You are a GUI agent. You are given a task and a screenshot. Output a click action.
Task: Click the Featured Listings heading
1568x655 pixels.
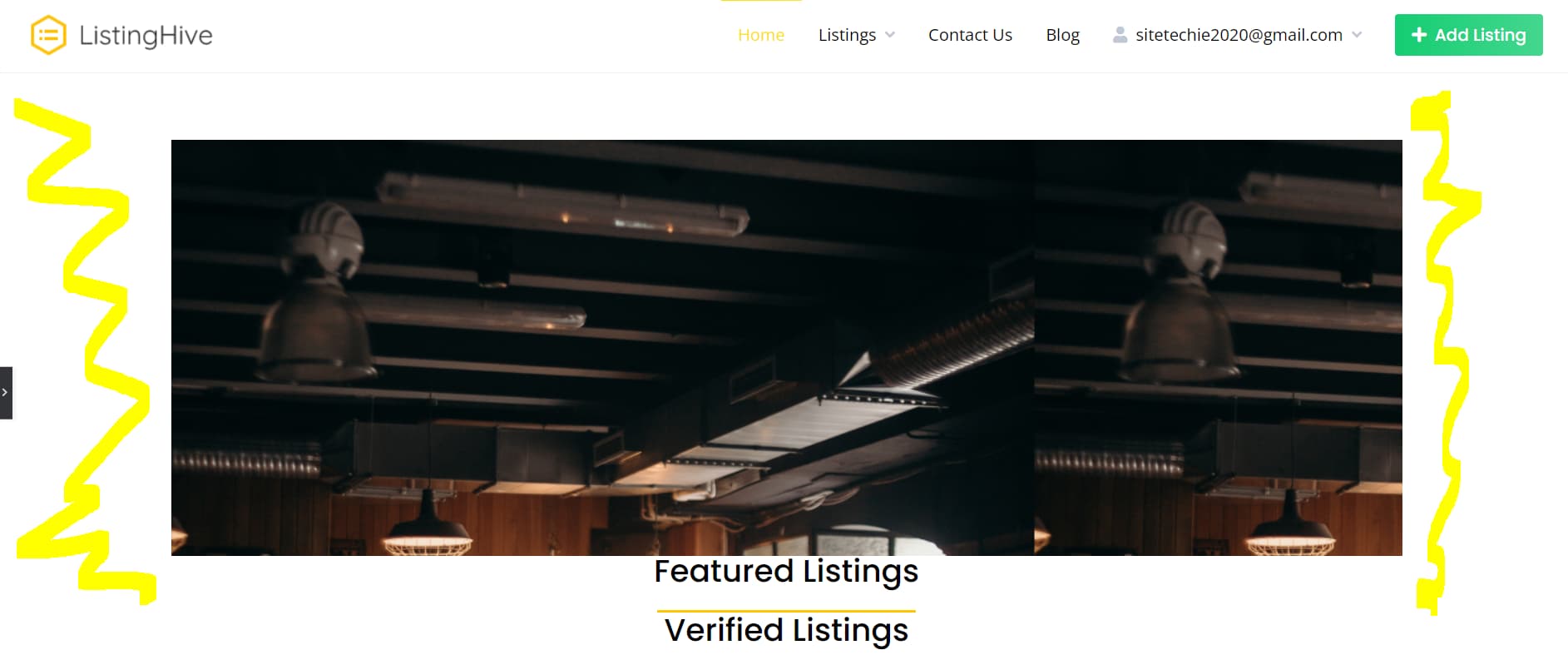click(x=786, y=572)
